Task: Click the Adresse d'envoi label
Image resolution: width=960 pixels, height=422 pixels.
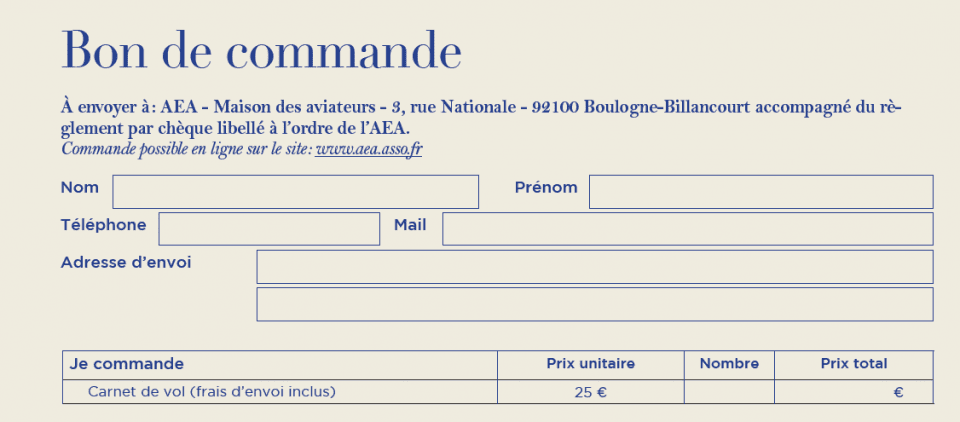Action: point(126,263)
